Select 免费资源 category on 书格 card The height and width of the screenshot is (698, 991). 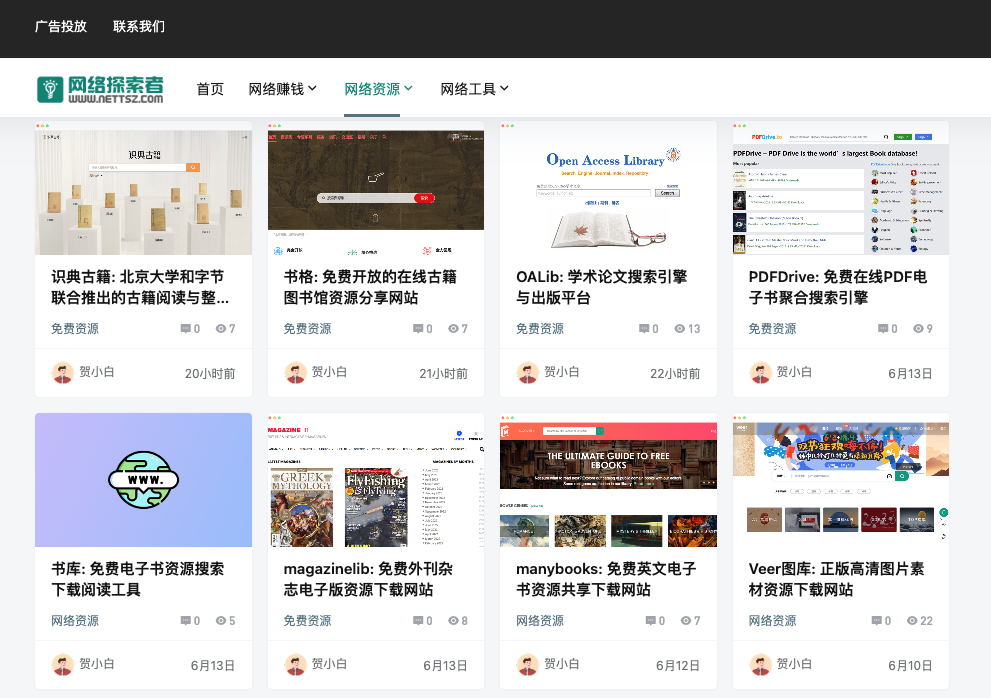[308, 329]
